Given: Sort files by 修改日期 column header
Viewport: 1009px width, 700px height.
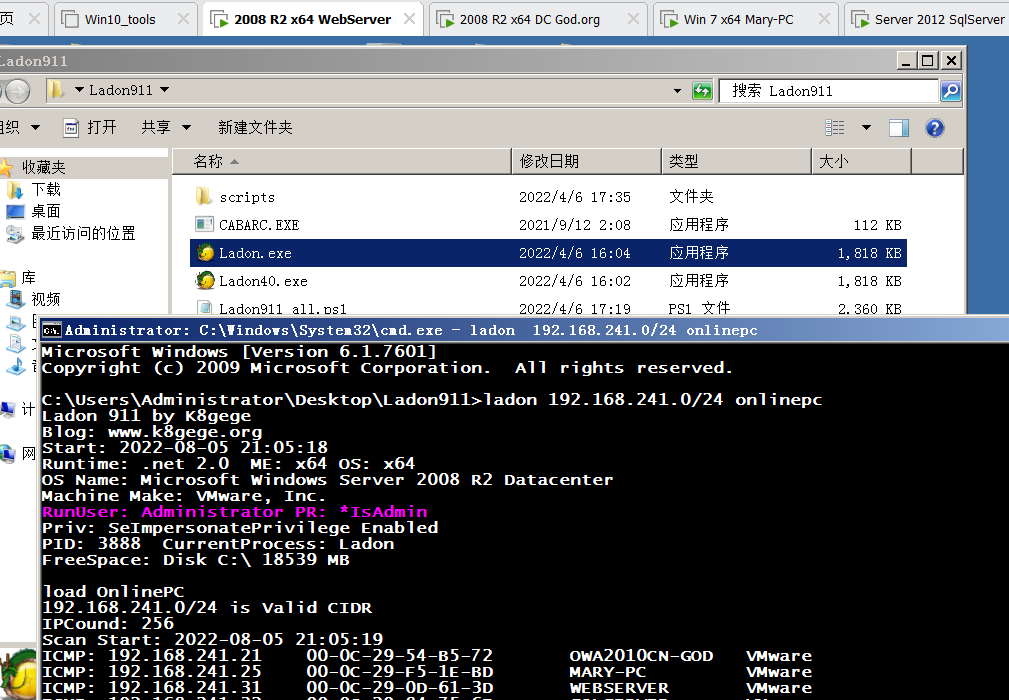Looking at the screenshot, I should [548, 161].
